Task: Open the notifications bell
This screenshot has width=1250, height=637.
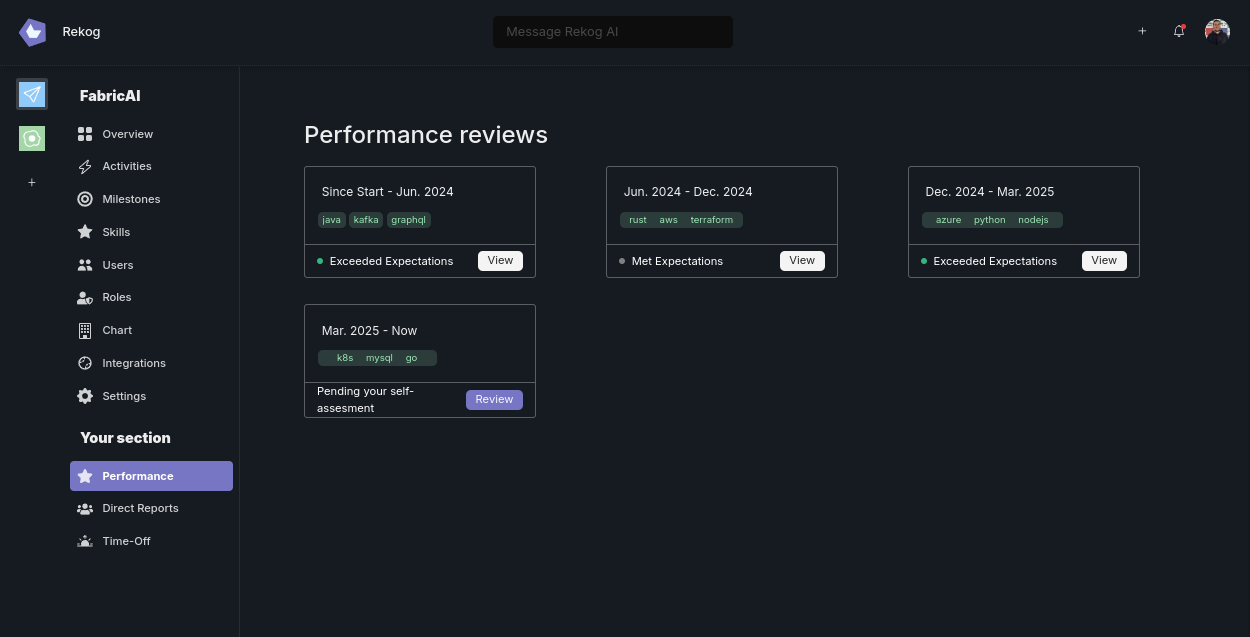Action: (x=1179, y=31)
